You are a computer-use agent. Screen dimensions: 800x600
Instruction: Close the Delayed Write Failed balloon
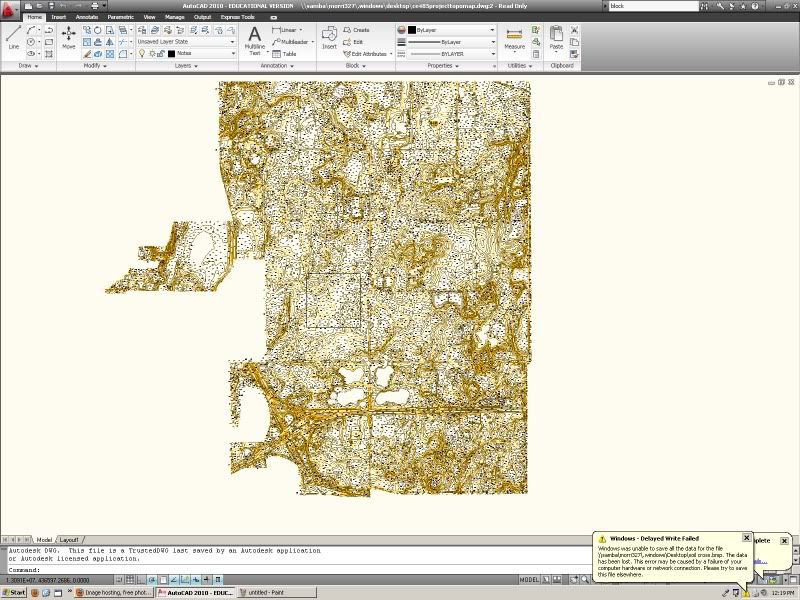tap(746, 538)
